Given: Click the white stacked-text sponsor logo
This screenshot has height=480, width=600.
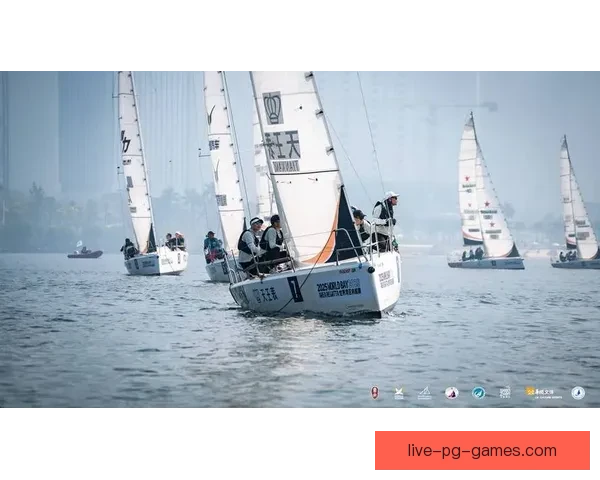Looking at the screenshot, I should tap(504, 393).
